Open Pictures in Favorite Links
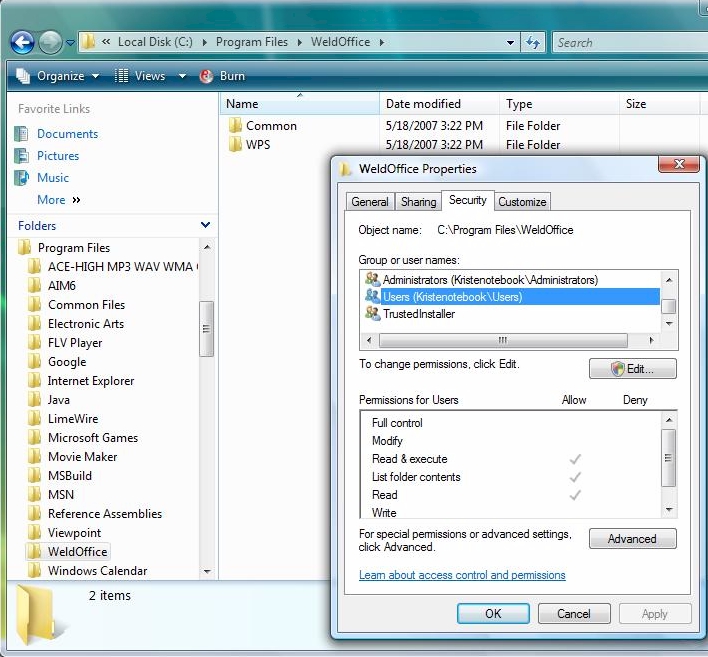This screenshot has height=657, width=708. point(58,156)
